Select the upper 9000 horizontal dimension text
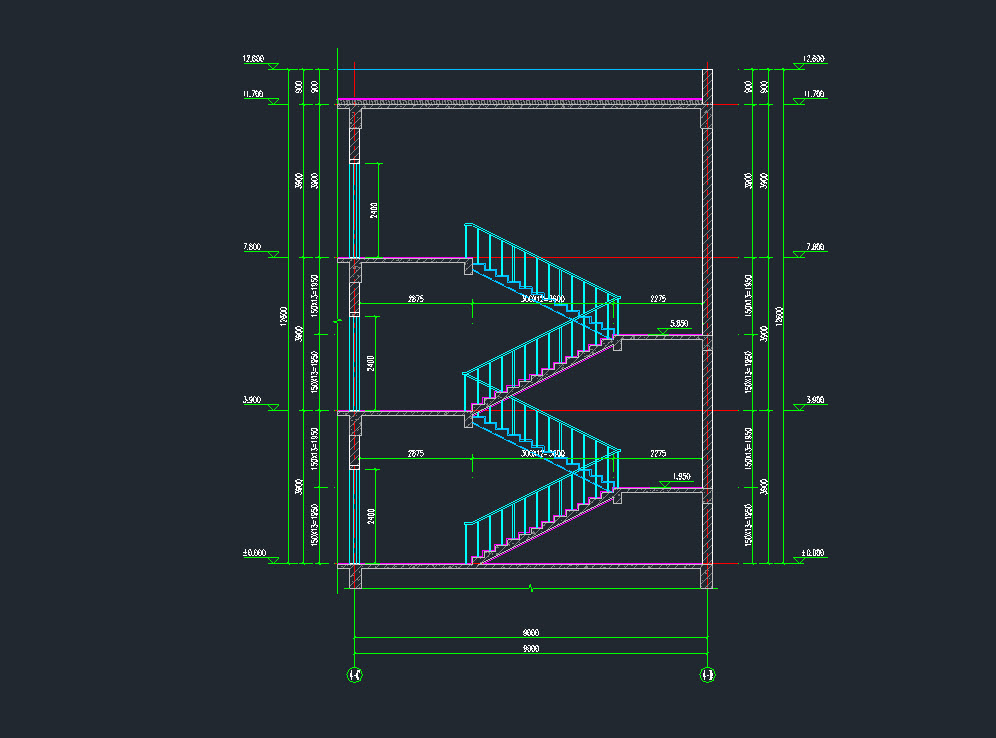 tap(530, 632)
